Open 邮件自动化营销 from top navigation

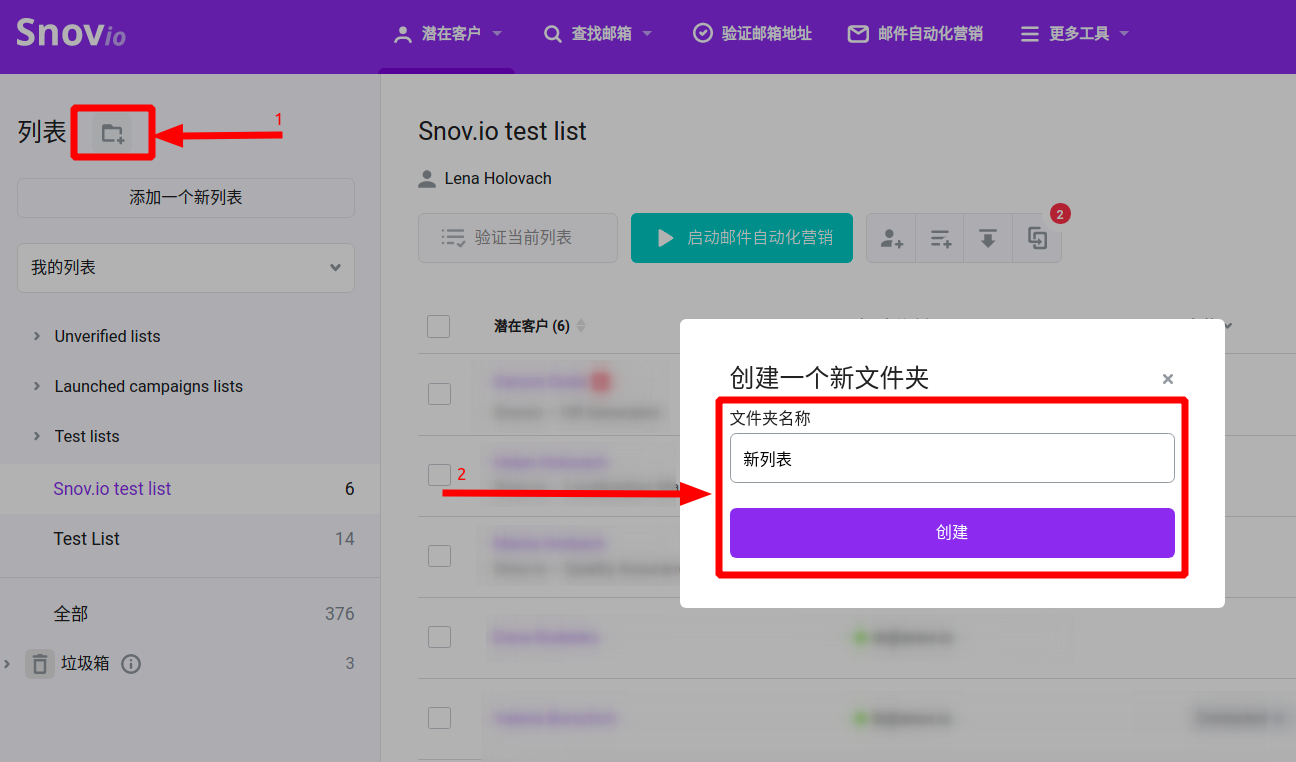(915, 34)
